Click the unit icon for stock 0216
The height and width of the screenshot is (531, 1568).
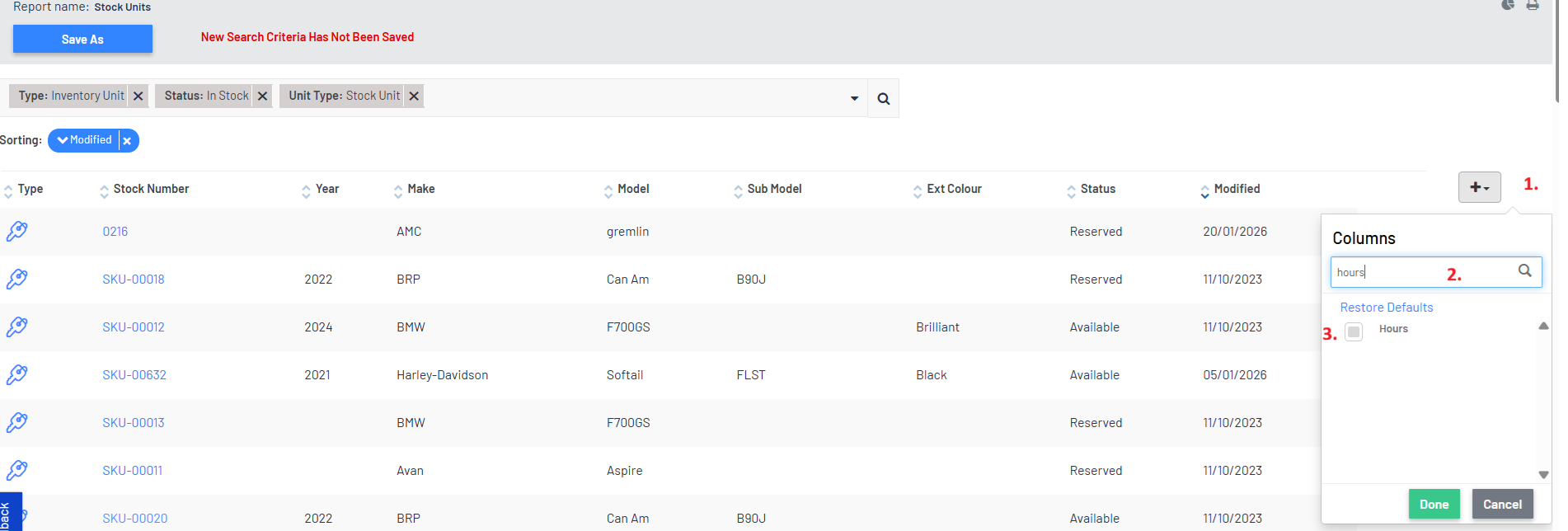(16, 232)
